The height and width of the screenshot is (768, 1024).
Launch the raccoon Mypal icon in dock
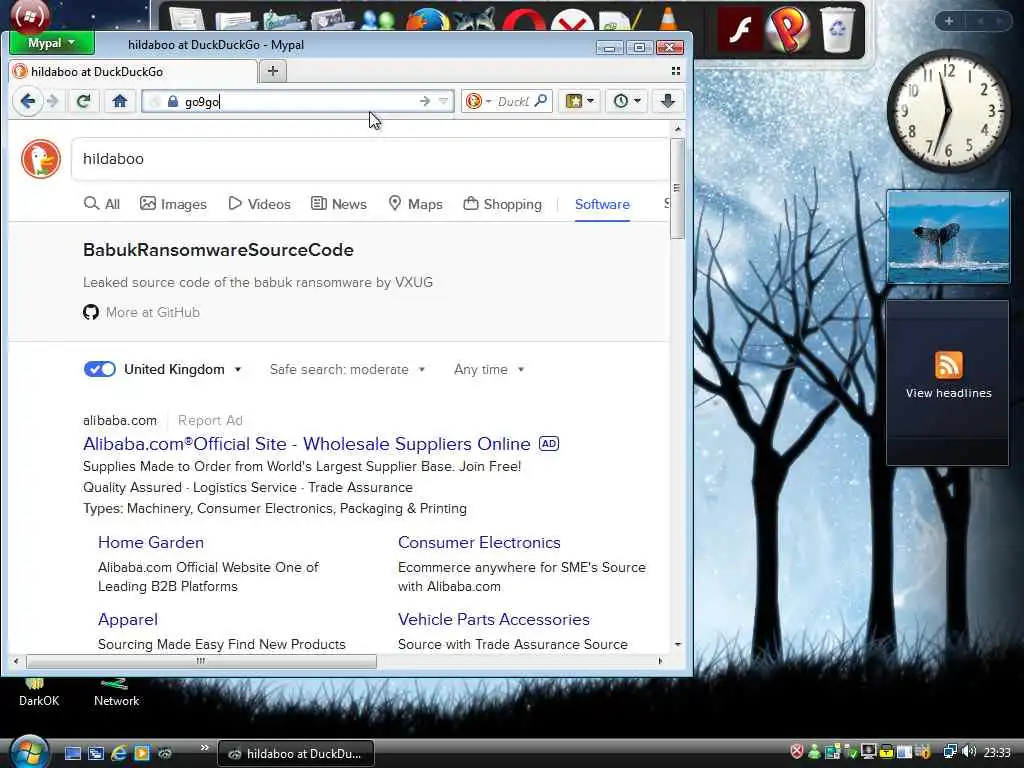click(475, 21)
